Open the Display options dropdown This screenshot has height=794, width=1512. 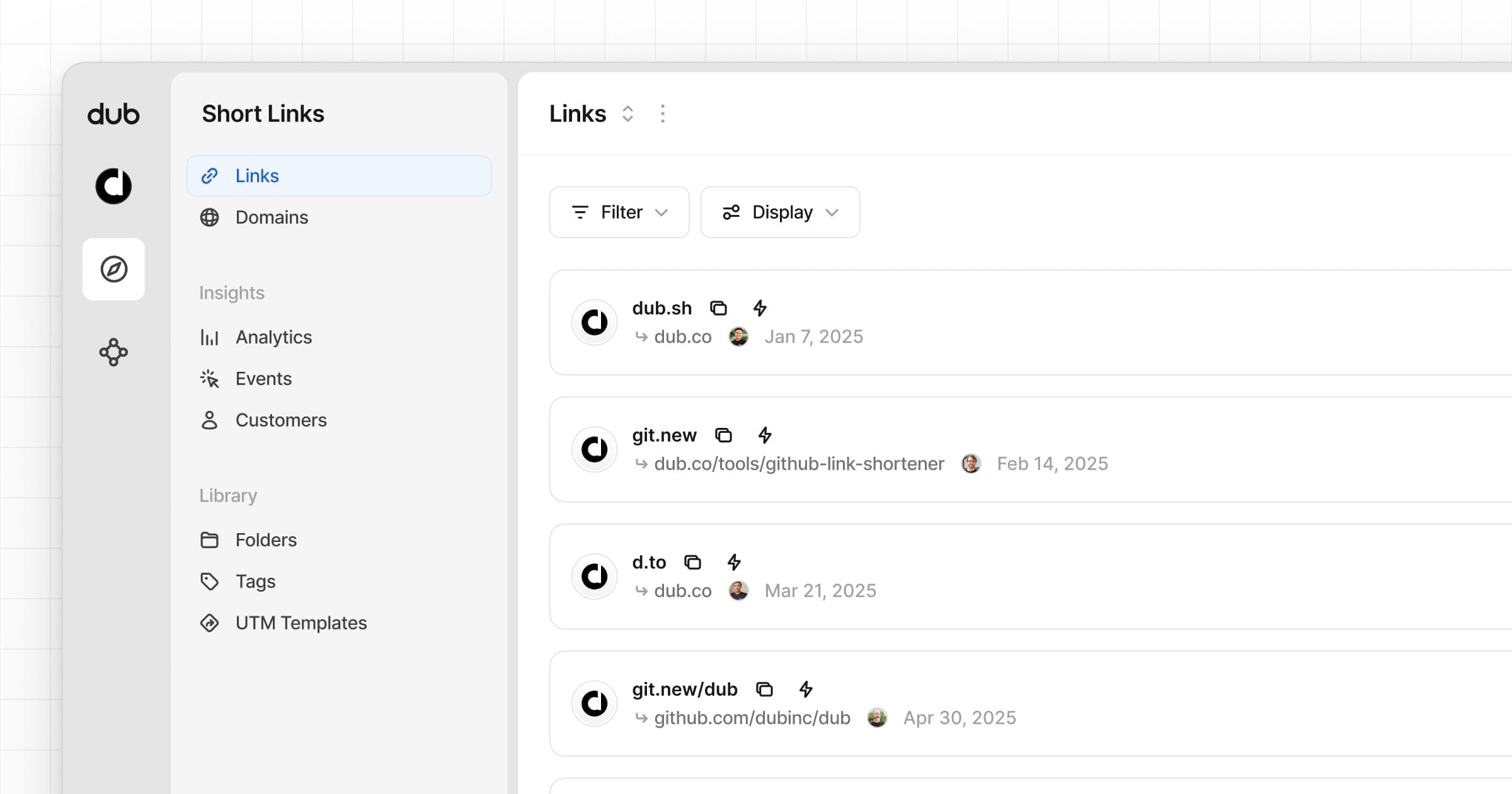pyautogui.click(x=780, y=212)
